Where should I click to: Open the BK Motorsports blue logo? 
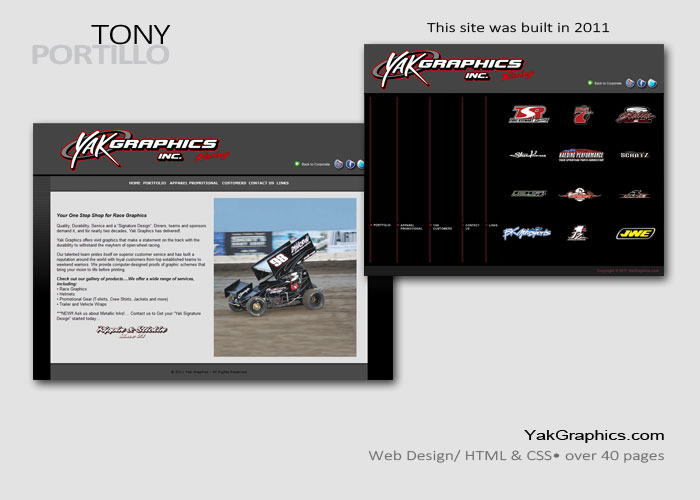pos(527,233)
